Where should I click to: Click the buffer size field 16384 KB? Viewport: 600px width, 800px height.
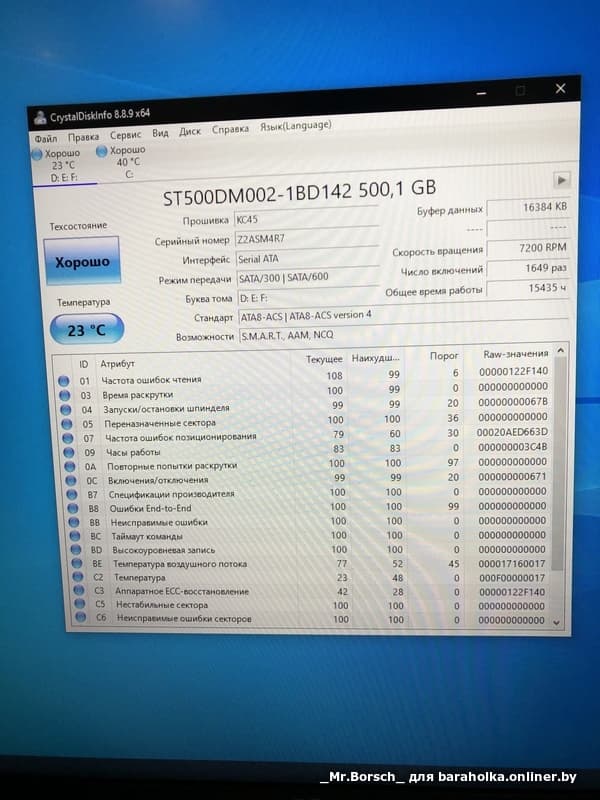(528, 207)
